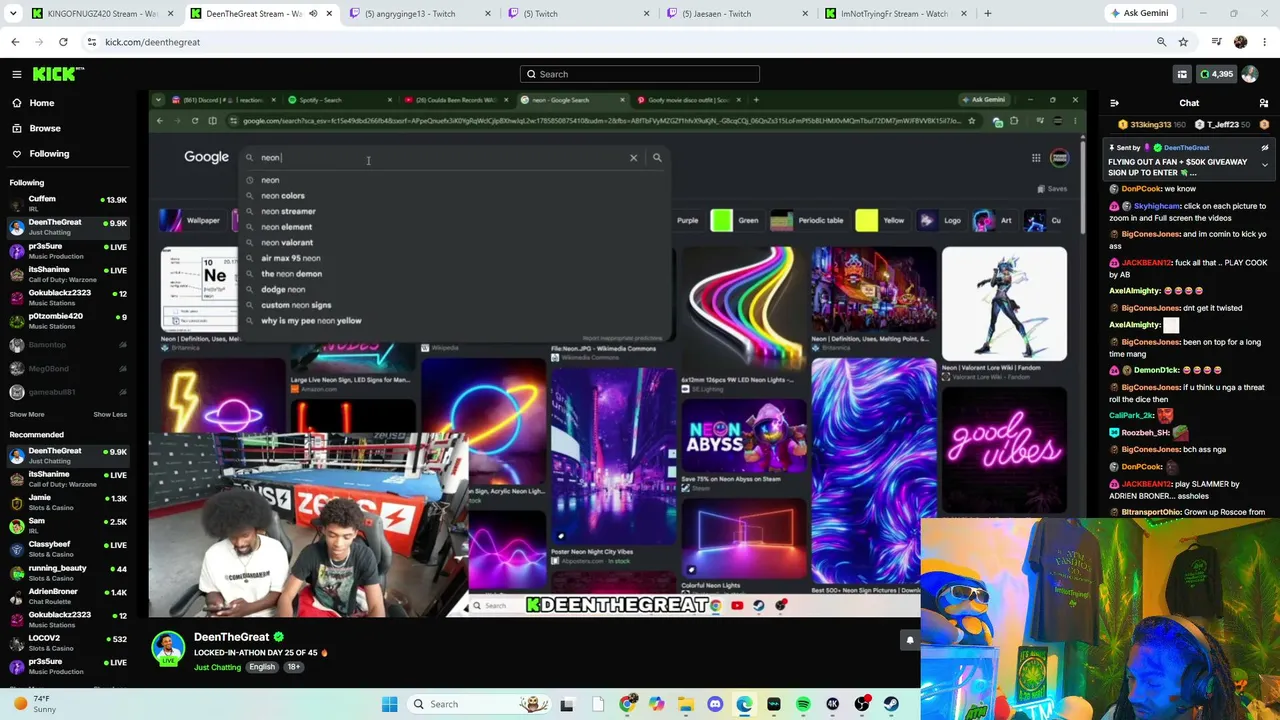Click DeenTheGreat streamer avatar below video
Viewport: 1280px width, 720px height.
click(168, 648)
